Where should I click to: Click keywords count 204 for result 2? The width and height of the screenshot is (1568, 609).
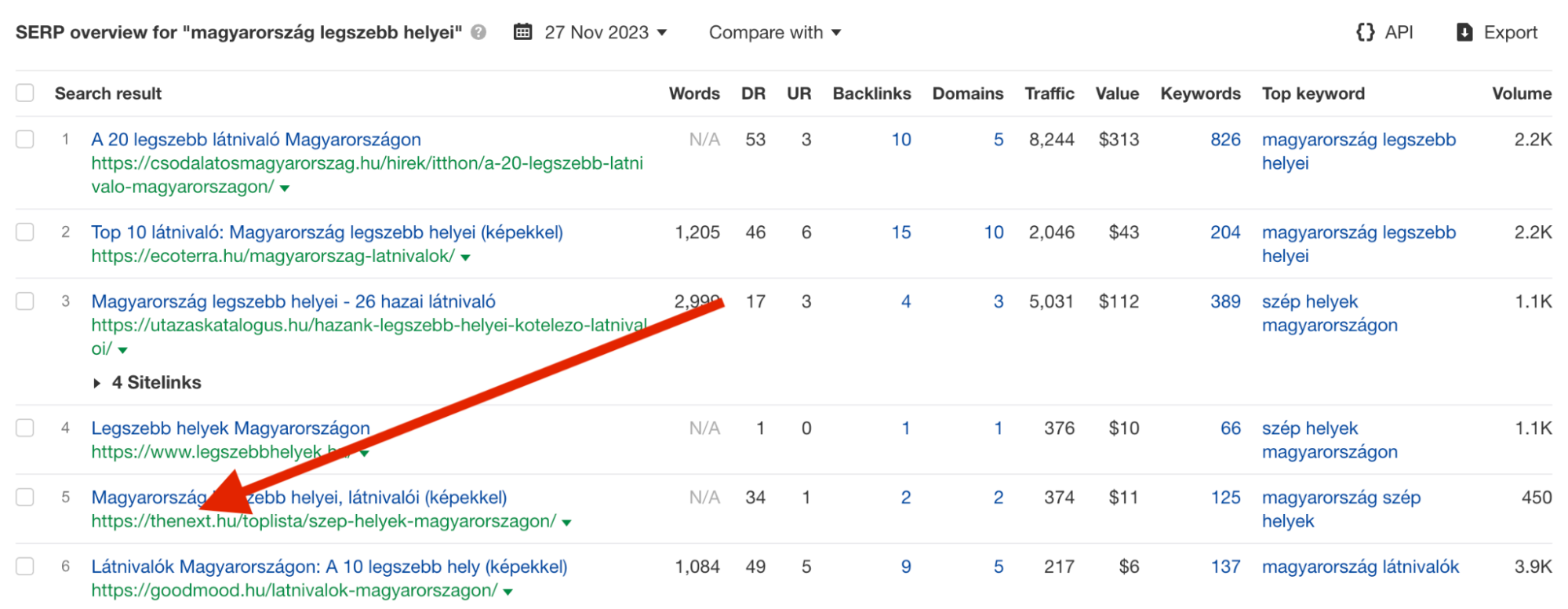click(1225, 232)
